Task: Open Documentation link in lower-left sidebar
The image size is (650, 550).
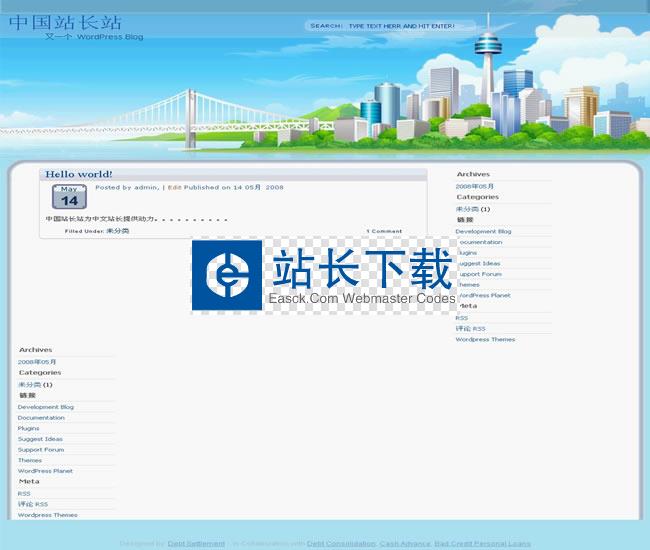Action: tap(41, 418)
